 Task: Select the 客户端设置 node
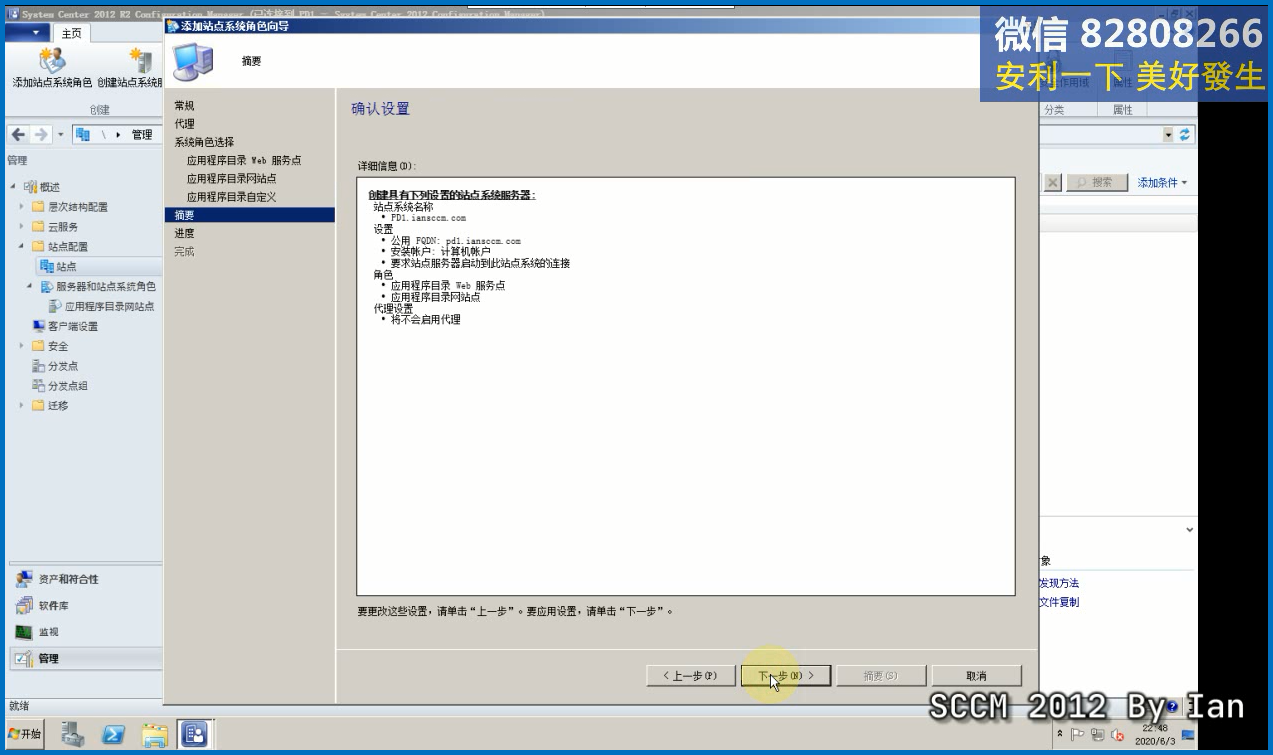tap(65, 326)
